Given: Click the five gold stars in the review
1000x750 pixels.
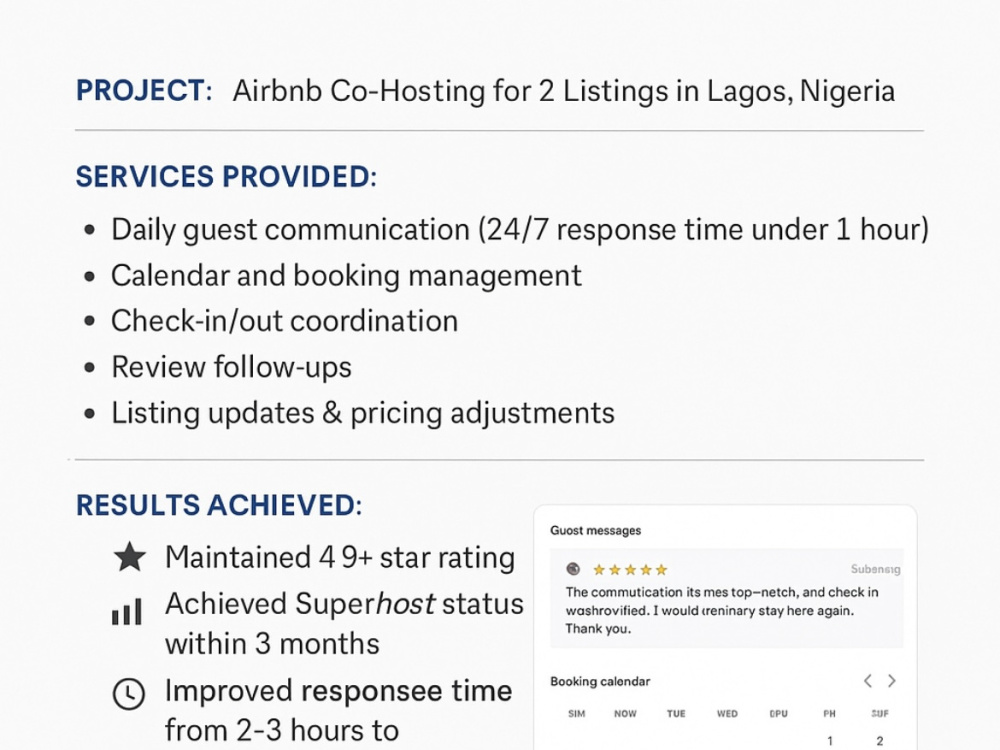Looking at the screenshot, I should 630,570.
